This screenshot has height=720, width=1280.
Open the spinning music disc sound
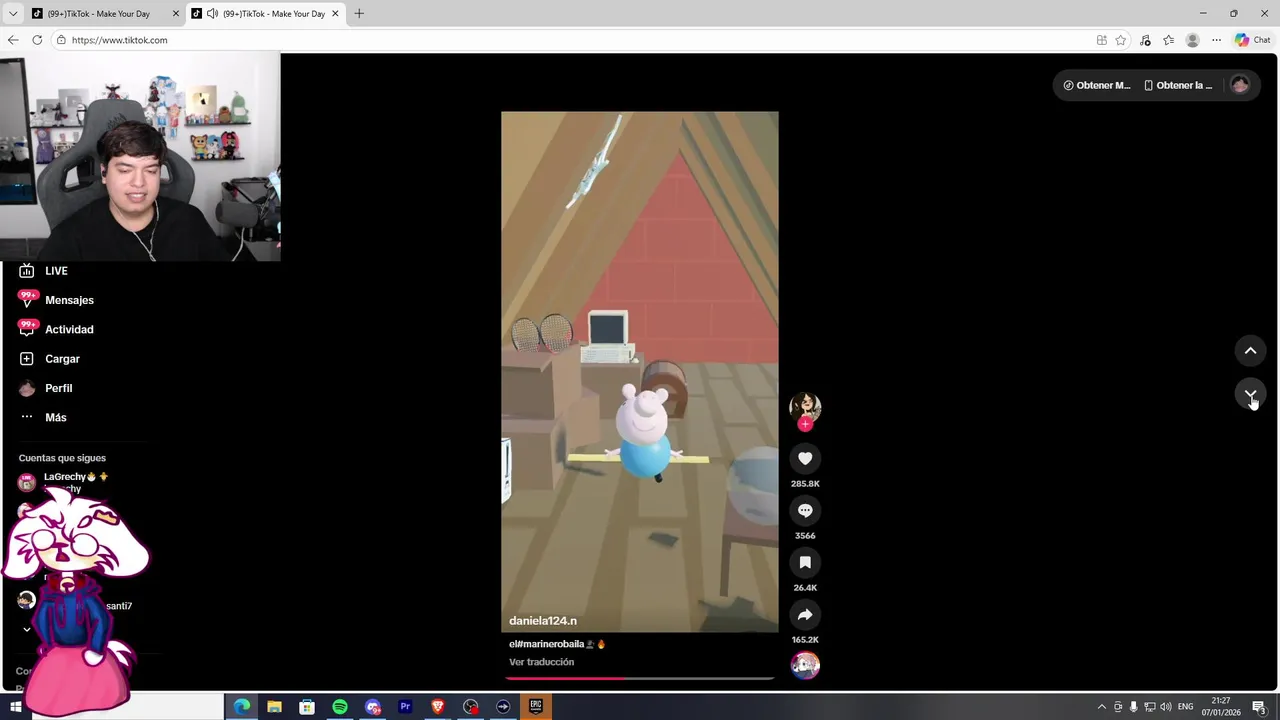pyautogui.click(x=805, y=665)
